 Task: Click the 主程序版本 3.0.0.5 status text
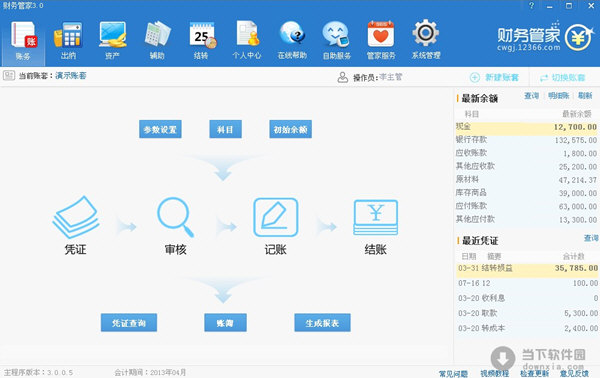pos(38,372)
